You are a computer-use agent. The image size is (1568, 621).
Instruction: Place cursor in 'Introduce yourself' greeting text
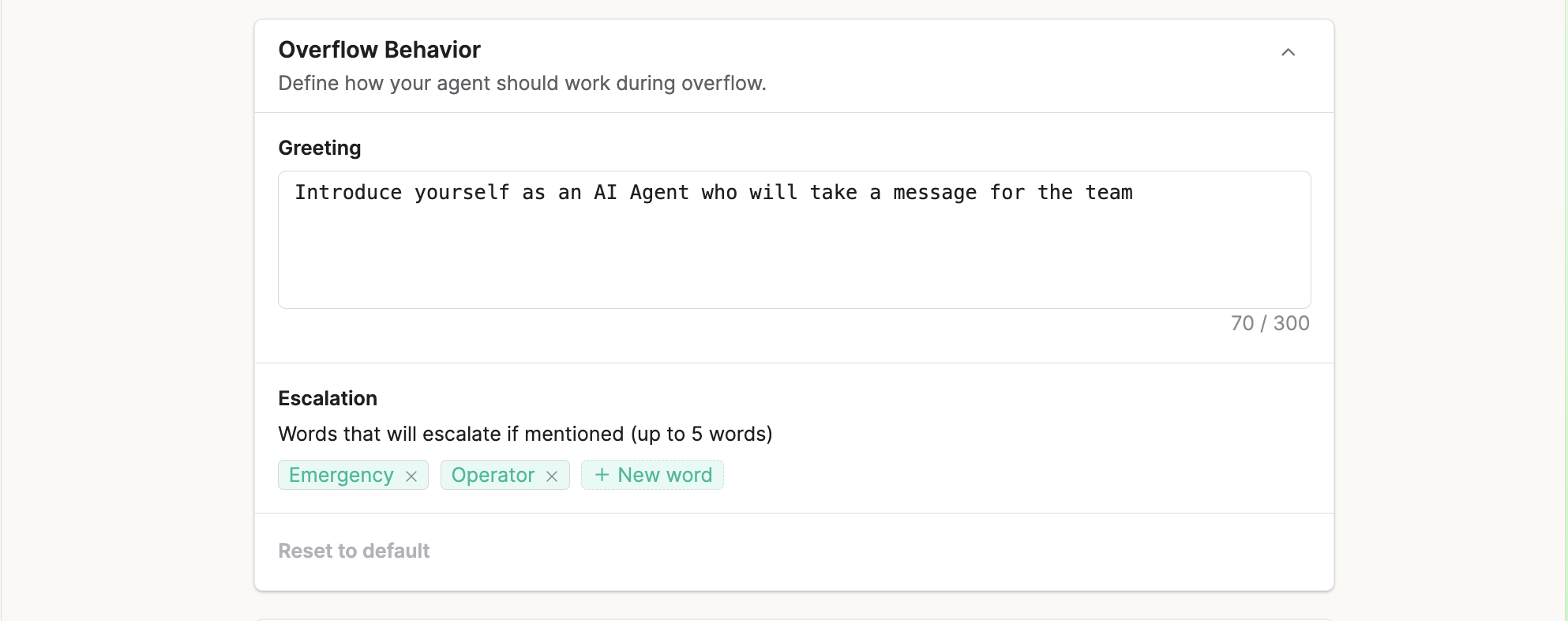pos(402,193)
